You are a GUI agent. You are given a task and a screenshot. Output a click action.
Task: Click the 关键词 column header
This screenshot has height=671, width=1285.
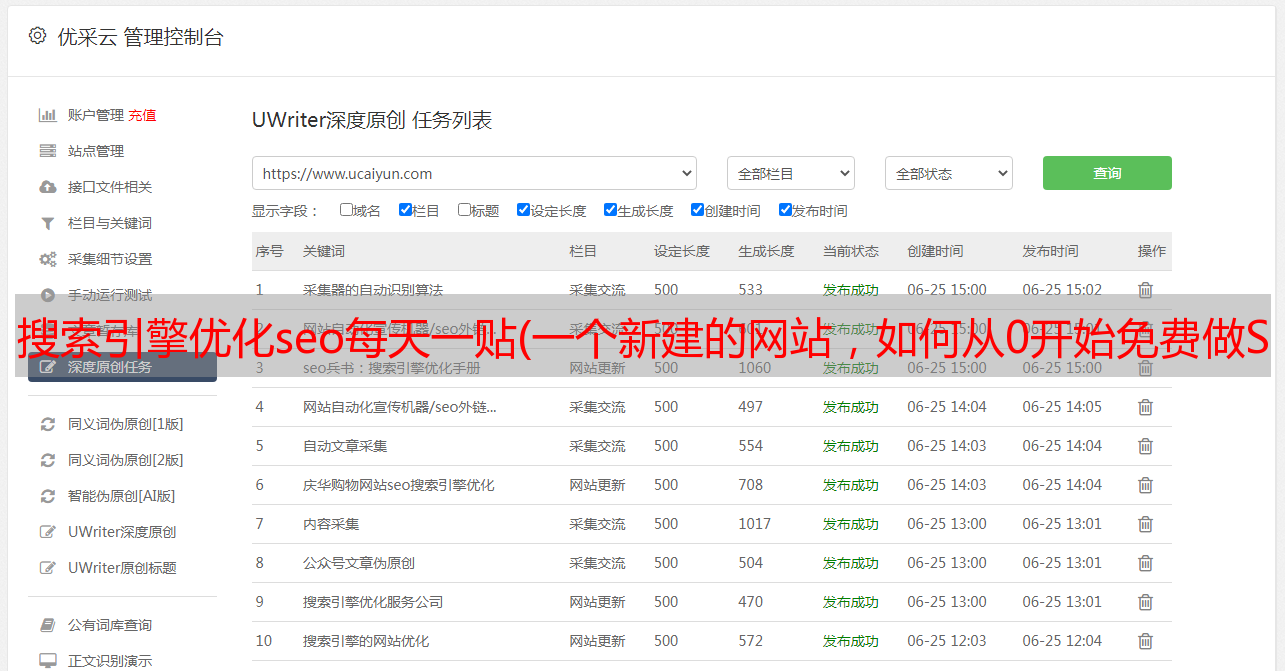click(324, 251)
